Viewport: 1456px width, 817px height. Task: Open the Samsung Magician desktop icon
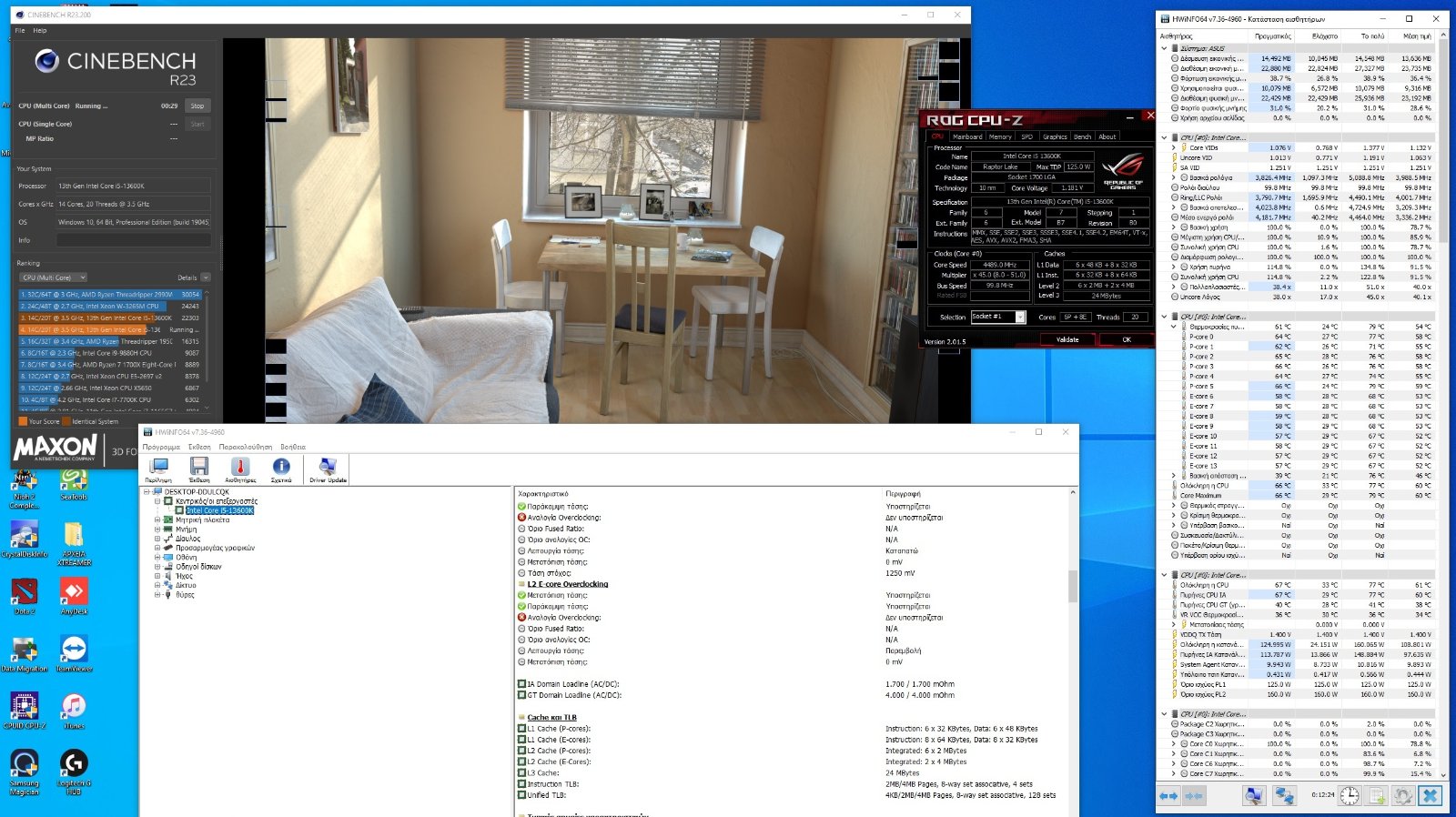25,772
